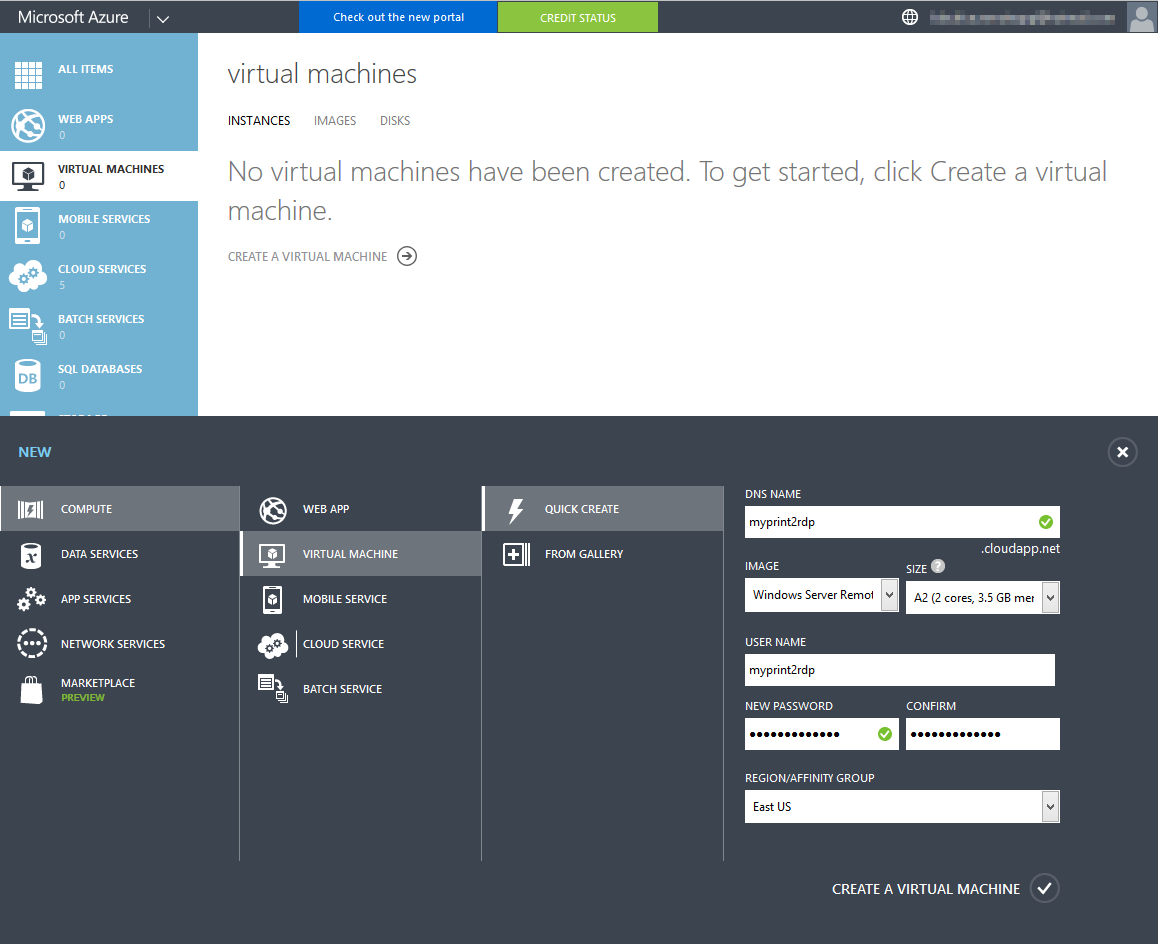Click the SQL Databases DB icon
Viewport: 1158px width, 944px height.
pyautogui.click(x=27, y=375)
